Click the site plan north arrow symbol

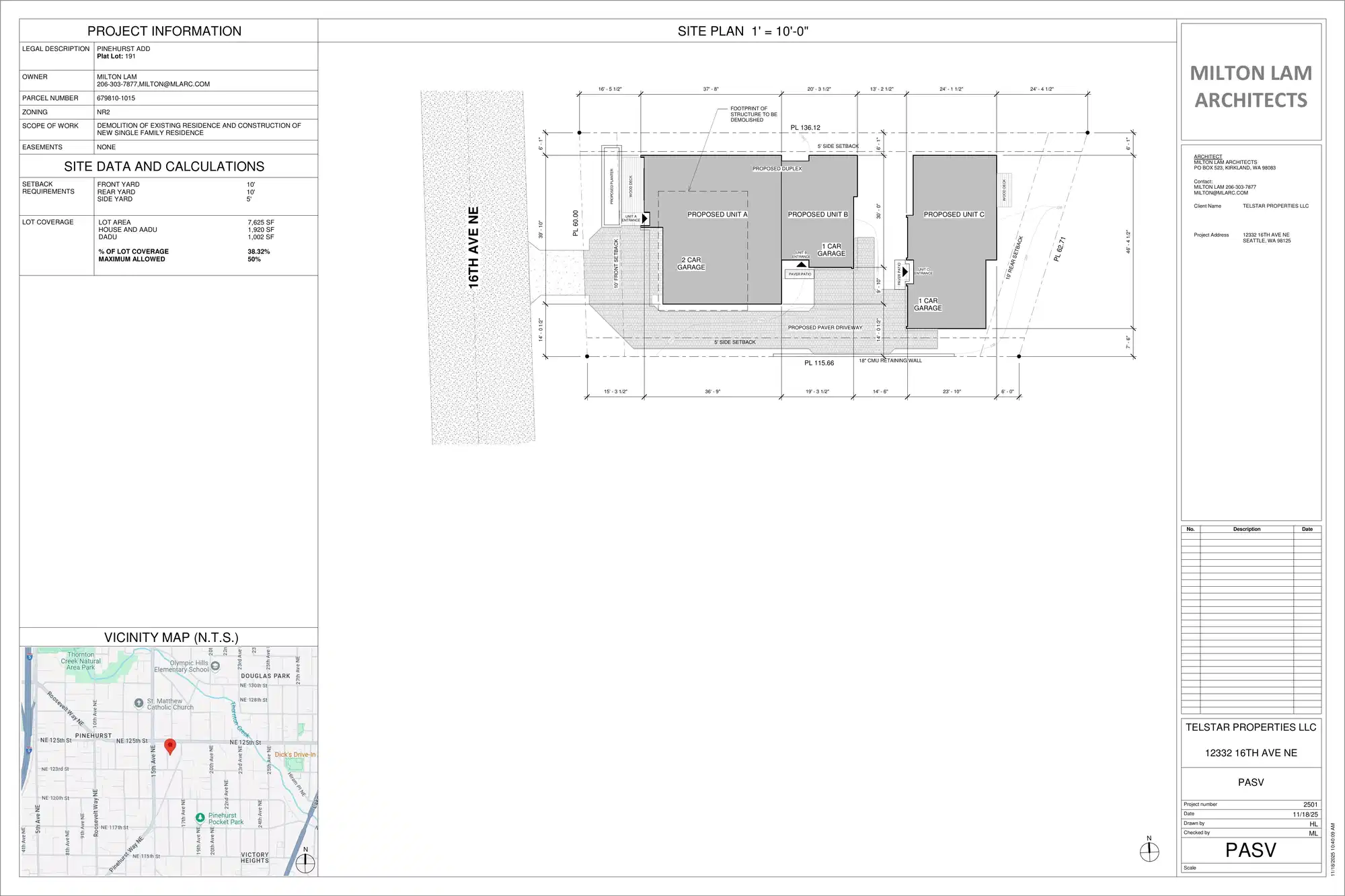click(x=1149, y=850)
